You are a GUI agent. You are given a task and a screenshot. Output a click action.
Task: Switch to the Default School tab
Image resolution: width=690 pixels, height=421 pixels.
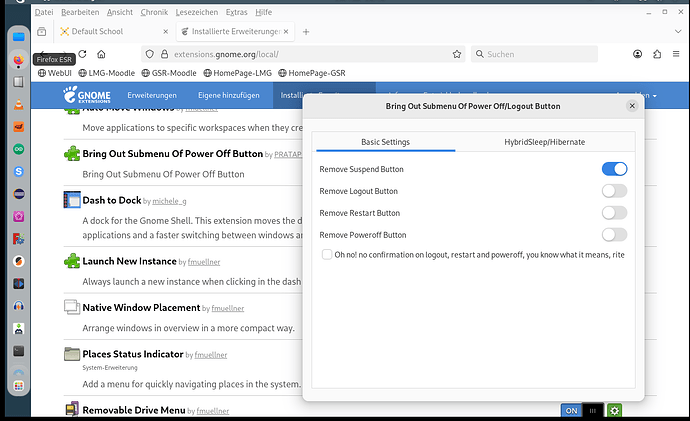click(114, 32)
